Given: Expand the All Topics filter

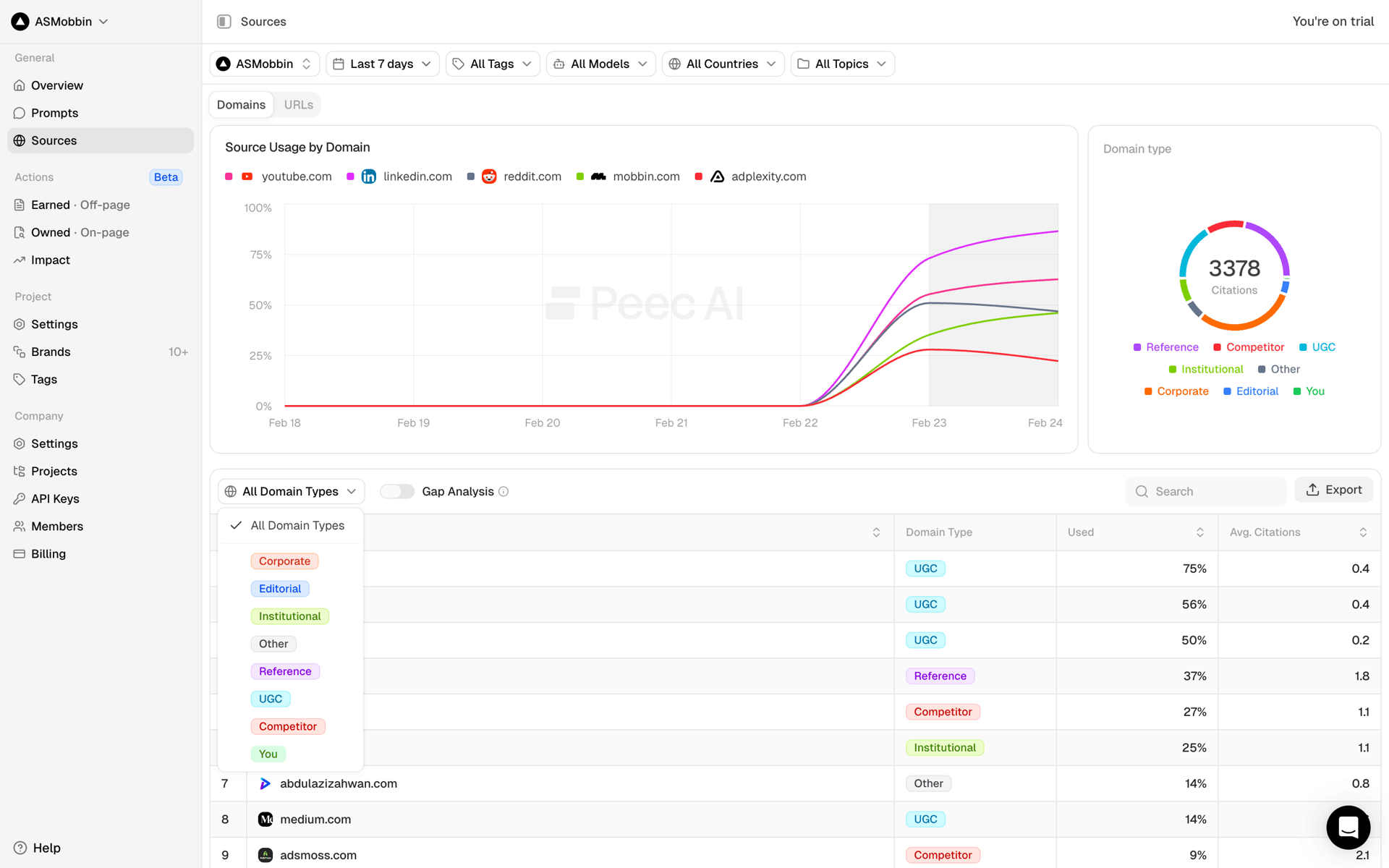Looking at the screenshot, I should point(842,64).
